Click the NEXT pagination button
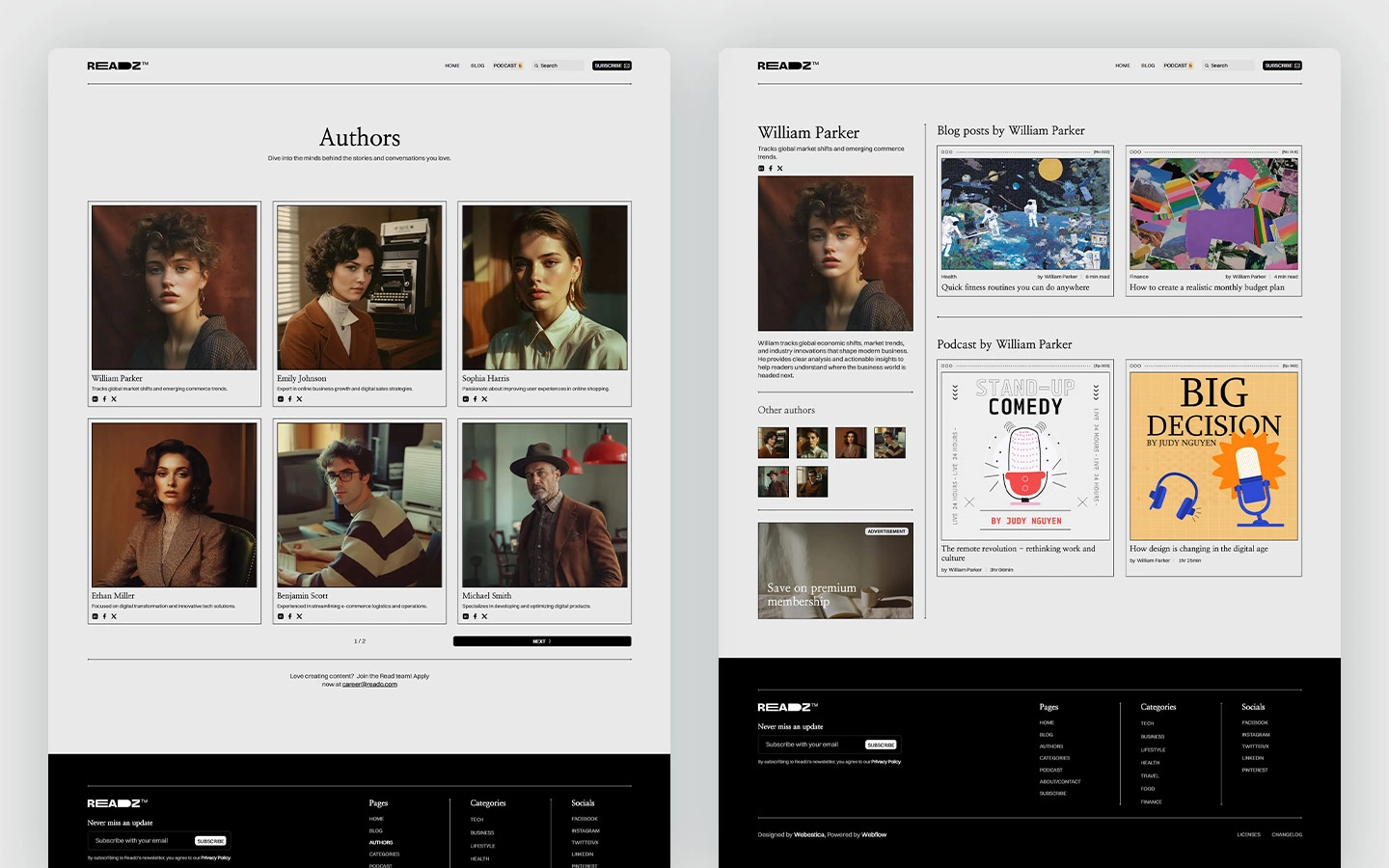 point(541,640)
